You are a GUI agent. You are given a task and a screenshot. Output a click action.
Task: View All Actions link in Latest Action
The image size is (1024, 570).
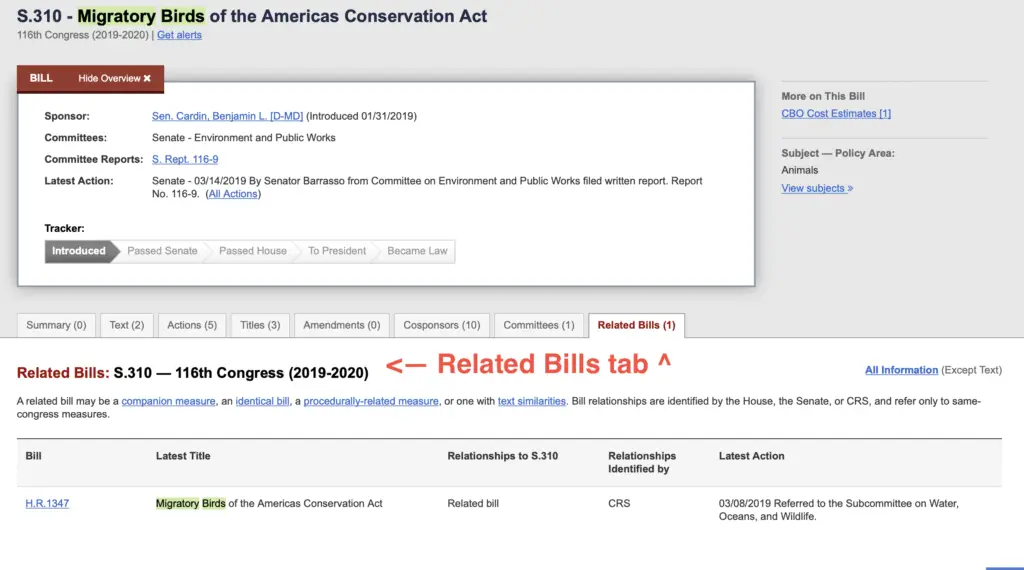tap(232, 194)
